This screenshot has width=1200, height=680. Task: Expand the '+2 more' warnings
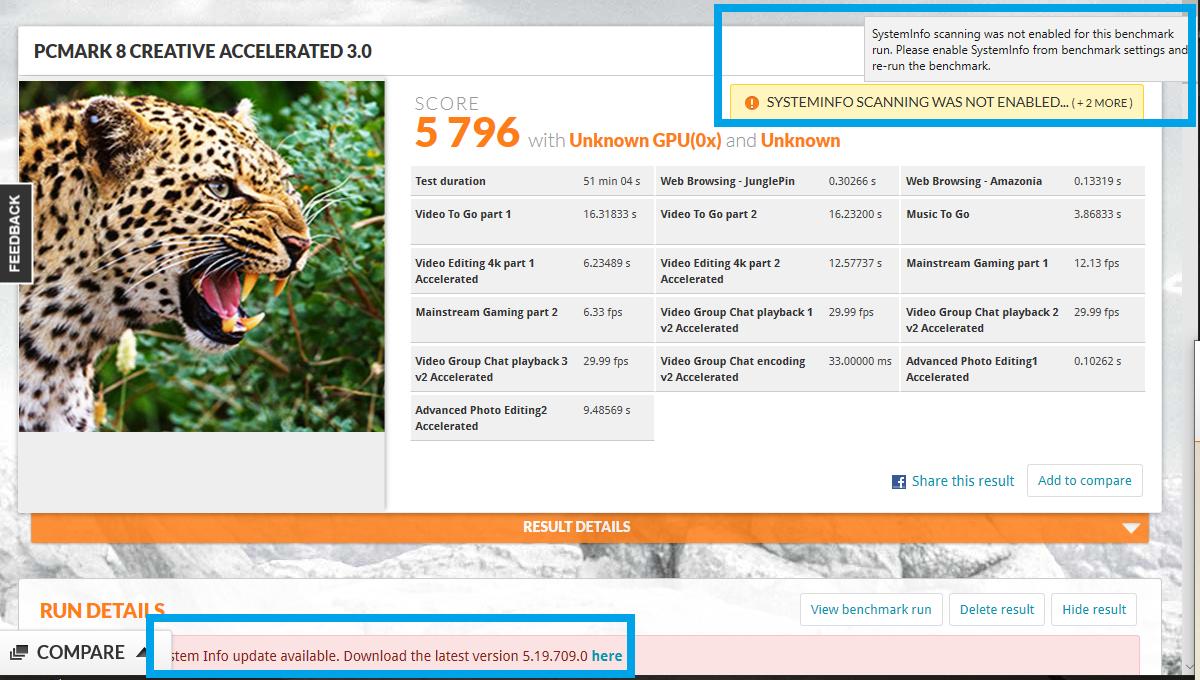coord(1102,103)
